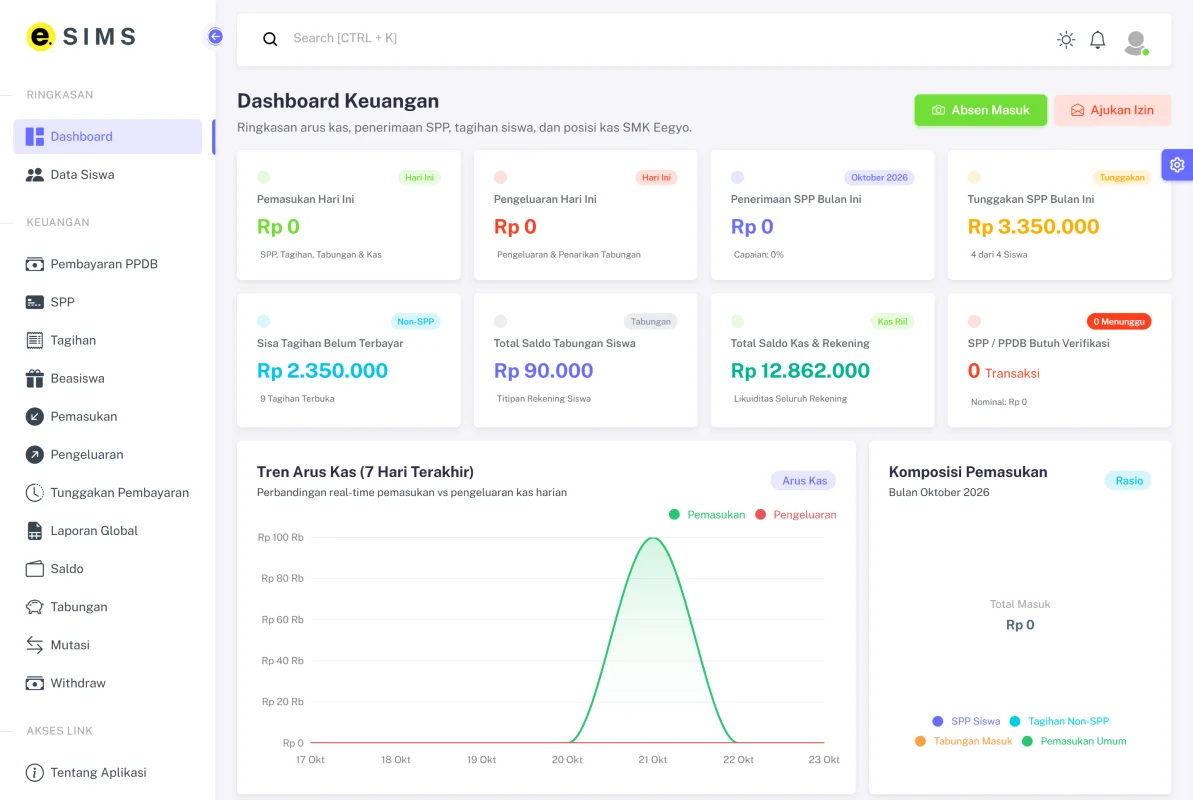Image resolution: width=1193 pixels, height=800 pixels.
Task: Click the Tunggakan badge
Action: pos(1121,177)
